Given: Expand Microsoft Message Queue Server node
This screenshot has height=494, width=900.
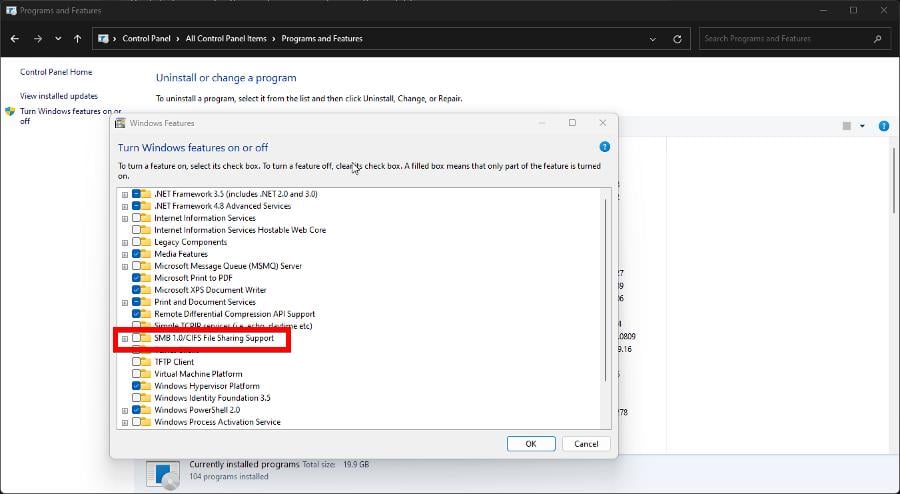Looking at the screenshot, I should pyautogui.click(x=125, y=267).
